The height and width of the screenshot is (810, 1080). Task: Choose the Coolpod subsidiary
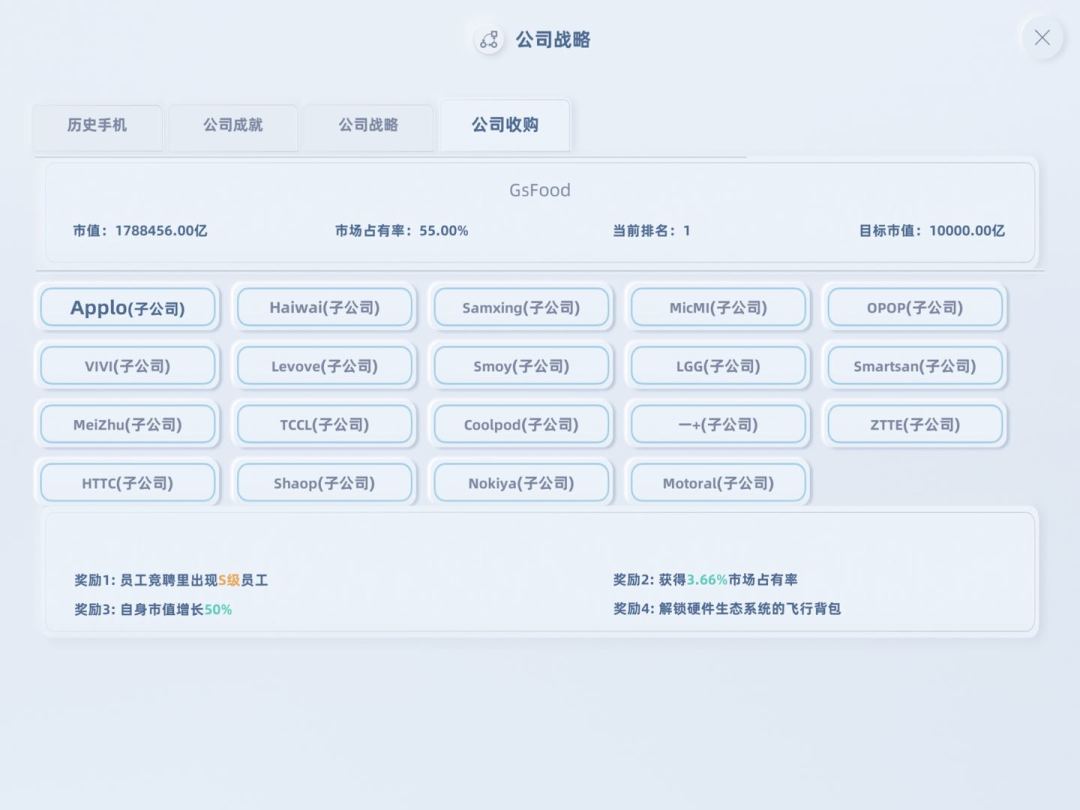coord(521,424)
